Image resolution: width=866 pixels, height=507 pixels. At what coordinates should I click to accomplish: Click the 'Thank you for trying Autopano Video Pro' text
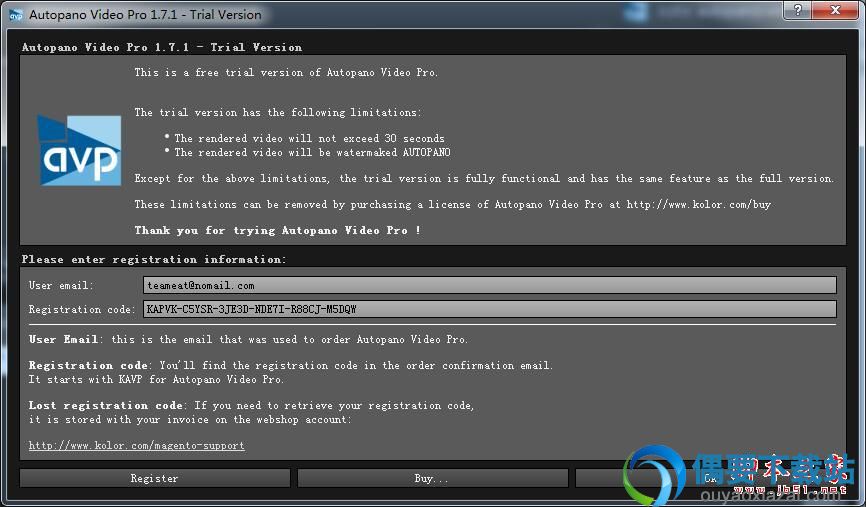(x=277, y=230)
